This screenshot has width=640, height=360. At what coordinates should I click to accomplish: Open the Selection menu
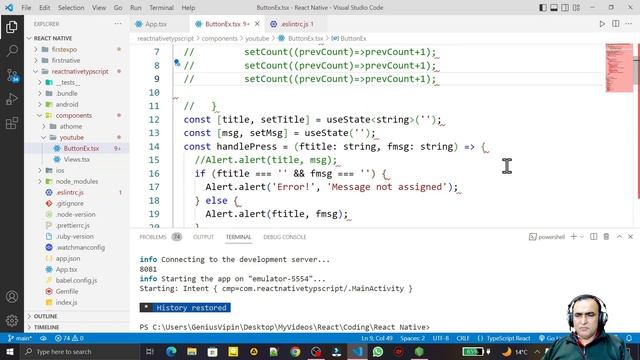71,8
